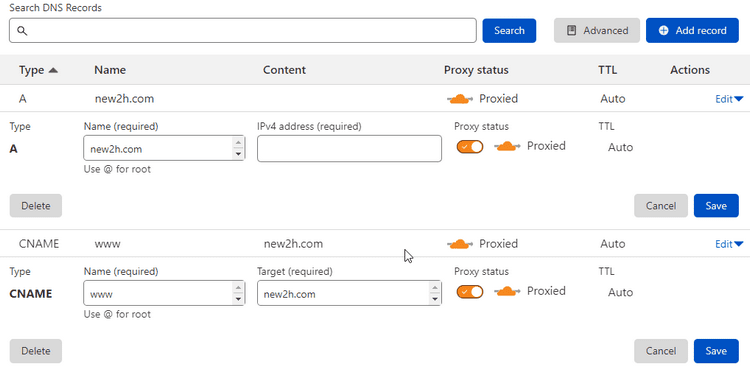This screenshot has height=370, width=750.
Task: Click the Type column header
Action: click(x=32, y=70)
